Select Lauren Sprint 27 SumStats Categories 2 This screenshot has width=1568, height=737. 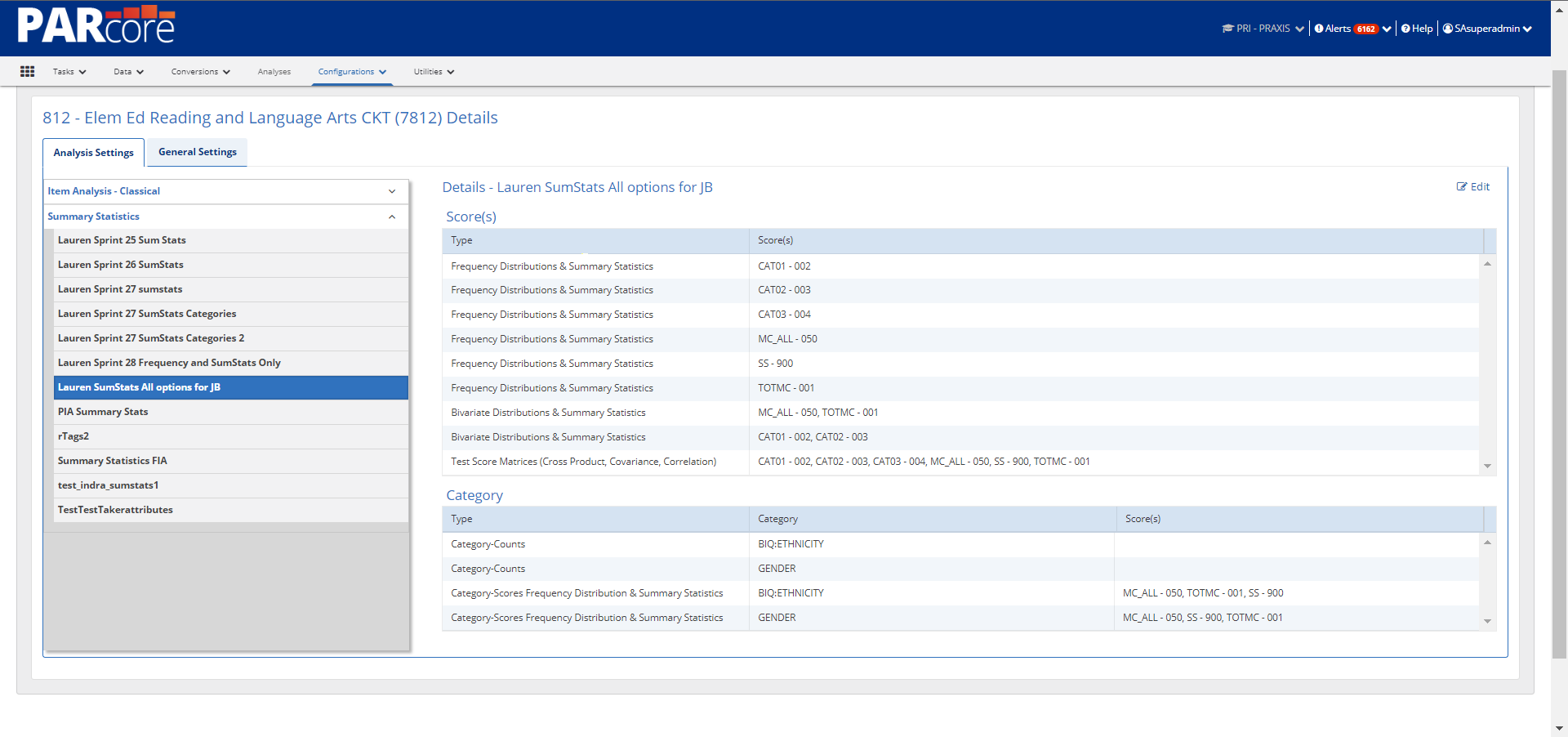231,338
